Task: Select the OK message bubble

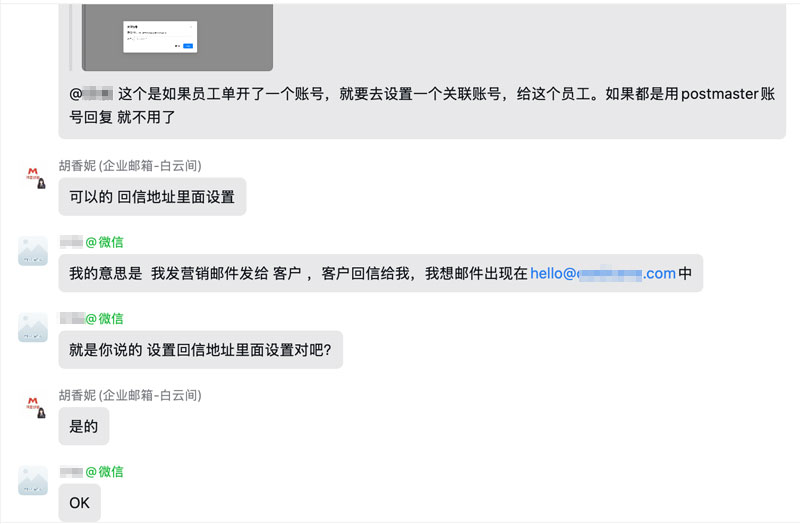Action: tap(80, 503)
